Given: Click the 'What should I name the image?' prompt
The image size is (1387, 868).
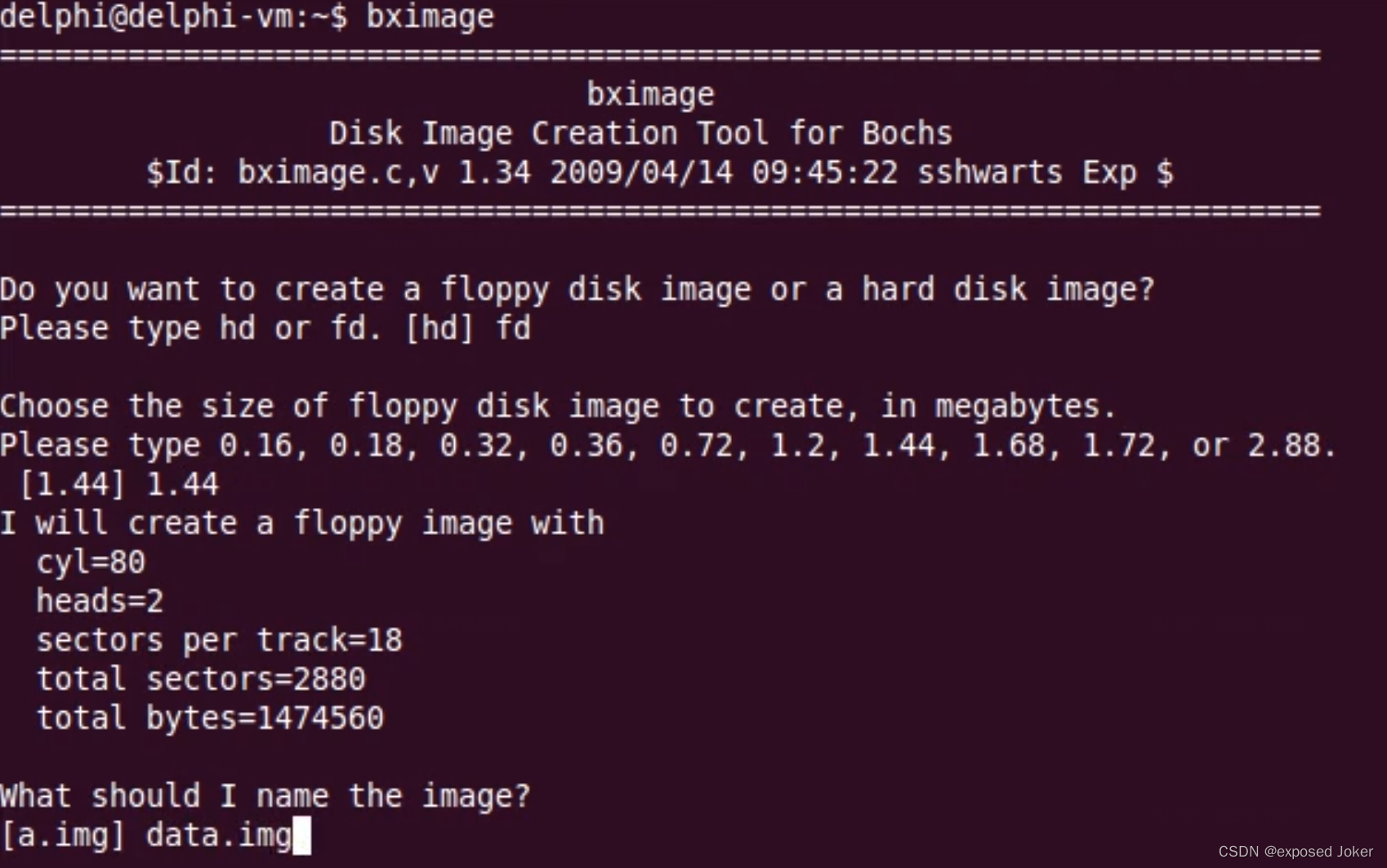Looking at the screenshot, I should coord(265,796).
